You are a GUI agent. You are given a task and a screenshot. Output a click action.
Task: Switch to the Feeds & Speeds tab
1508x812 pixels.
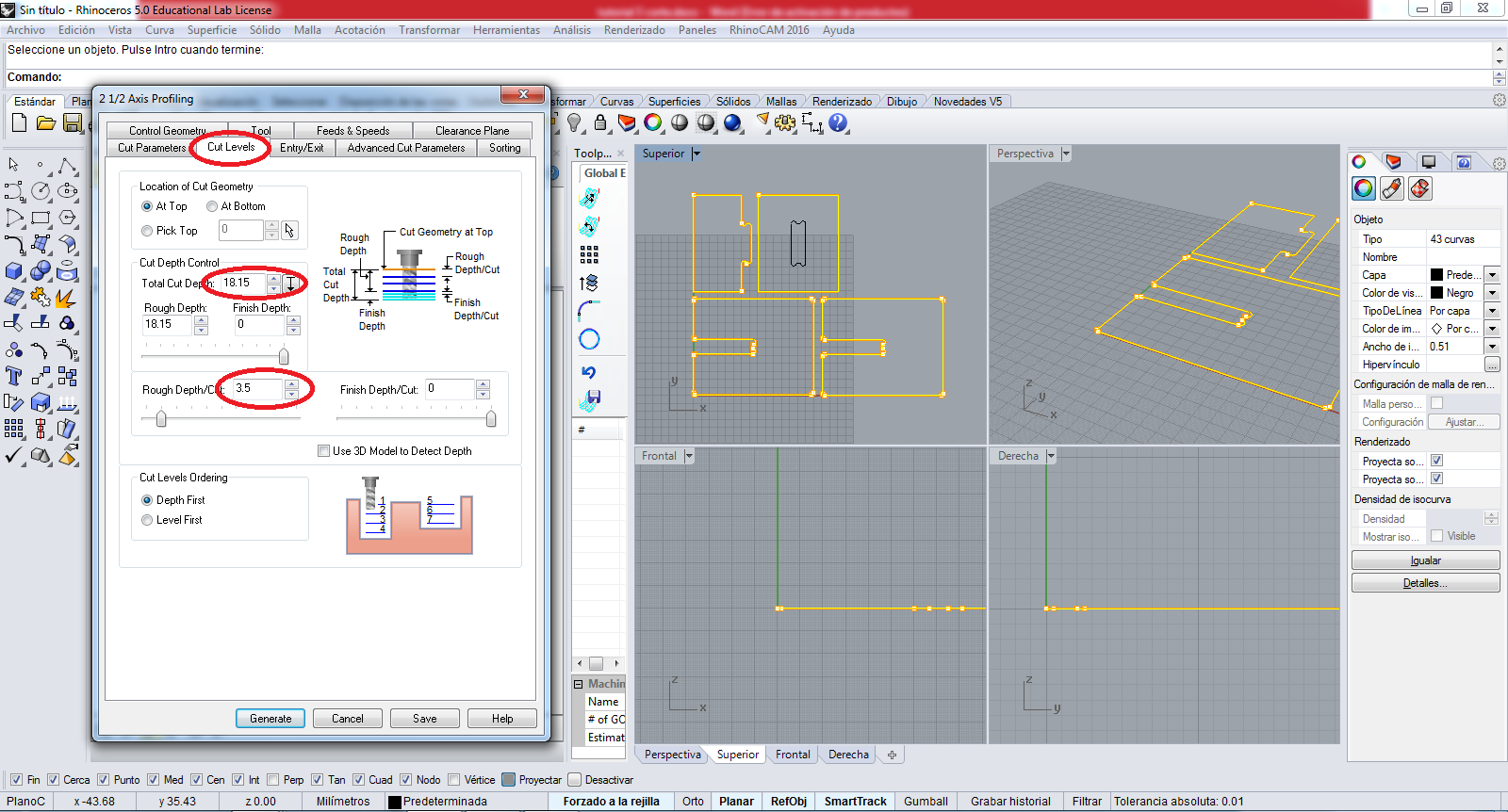tap(352, 131)
